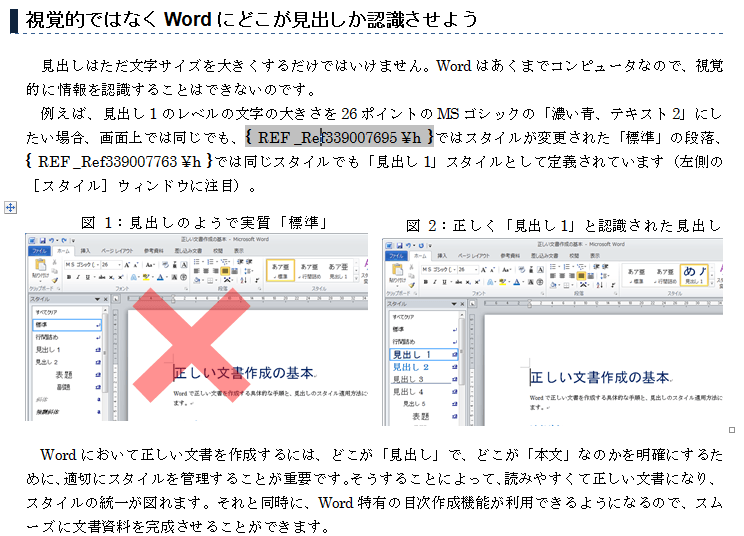Image resolution: width=744 pixels, height=536 pixels.
Task: Click the Underline button in Figure 1's ribbon
Action: 88,277
